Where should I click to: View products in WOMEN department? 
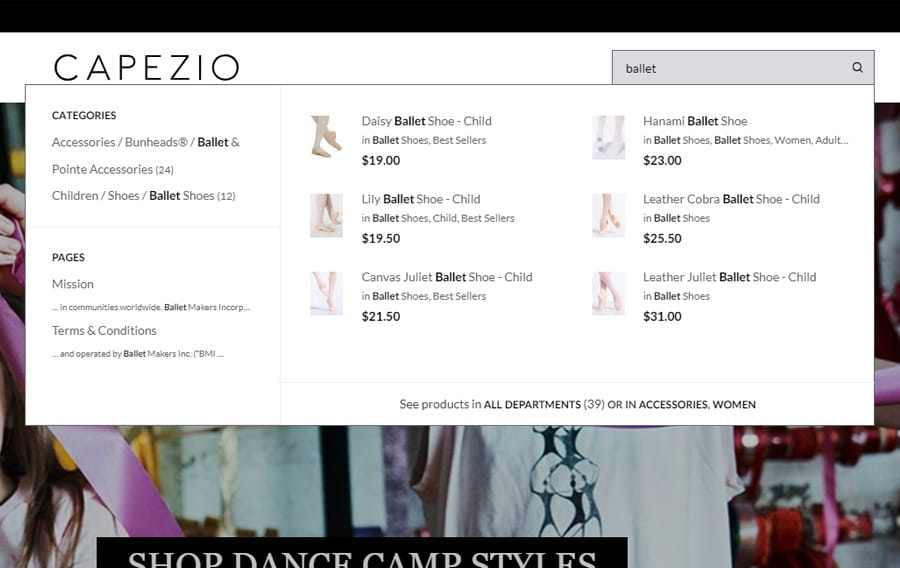coord(734,404)
